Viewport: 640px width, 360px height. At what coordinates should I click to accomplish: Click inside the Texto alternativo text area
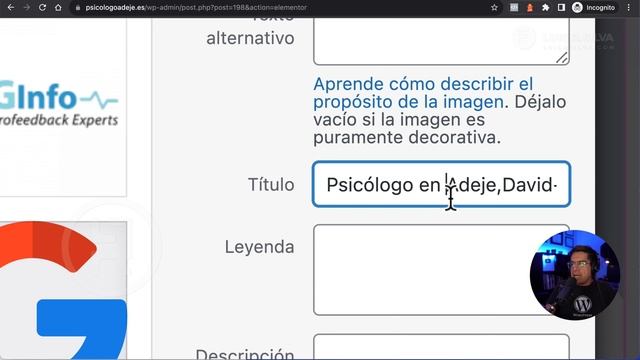(x=441, y=42)
